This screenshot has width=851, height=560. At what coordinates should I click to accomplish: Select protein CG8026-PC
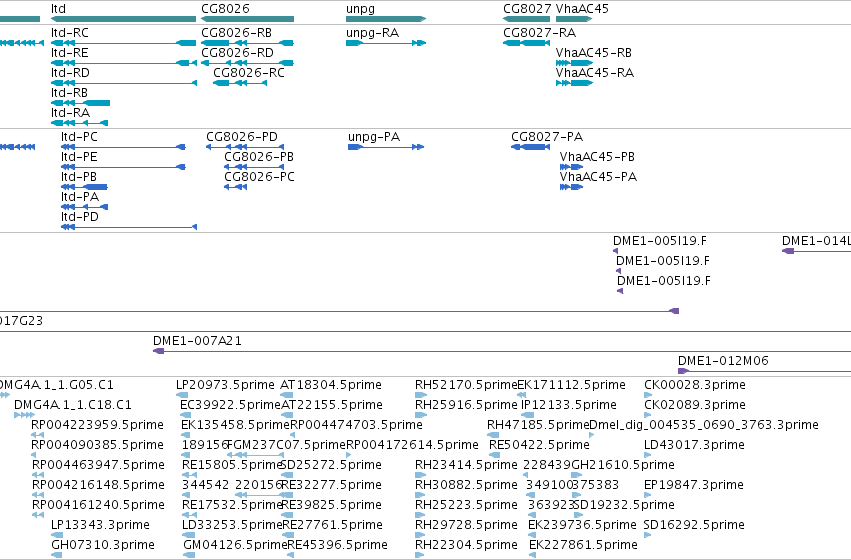click(259, 177)
